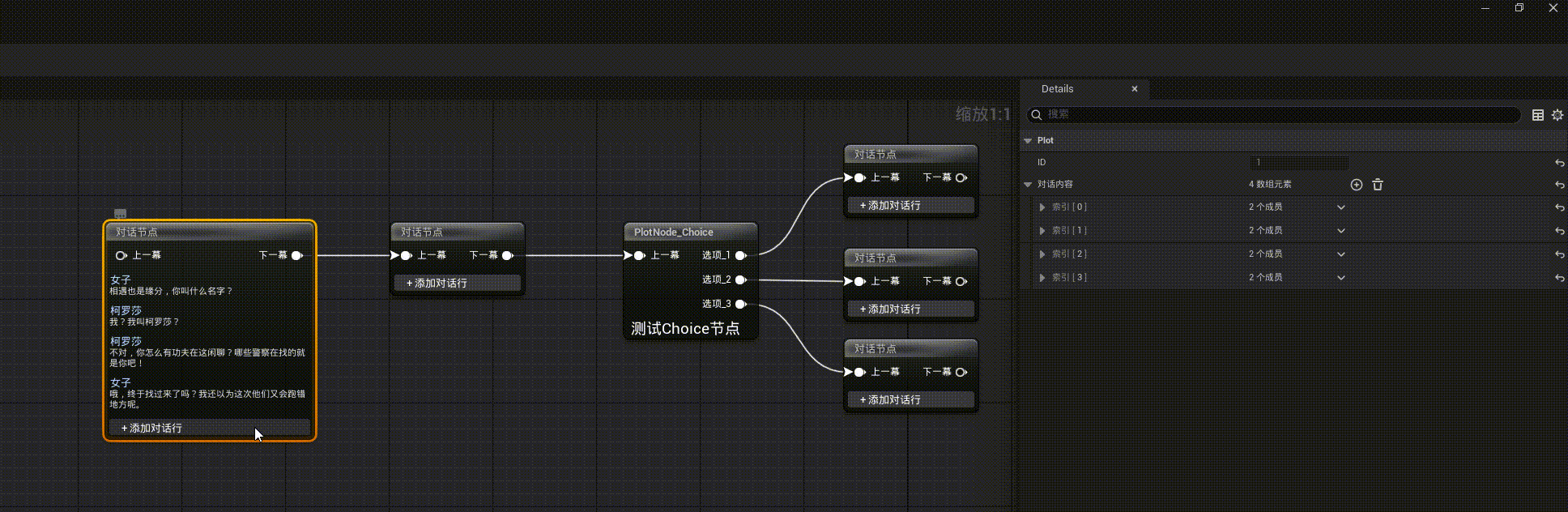Click the line starting 不对，你怎么有功夫在这闲聊
This screenshot has height=512, width=1568.
pyautogui.click(x=207, y=357)
